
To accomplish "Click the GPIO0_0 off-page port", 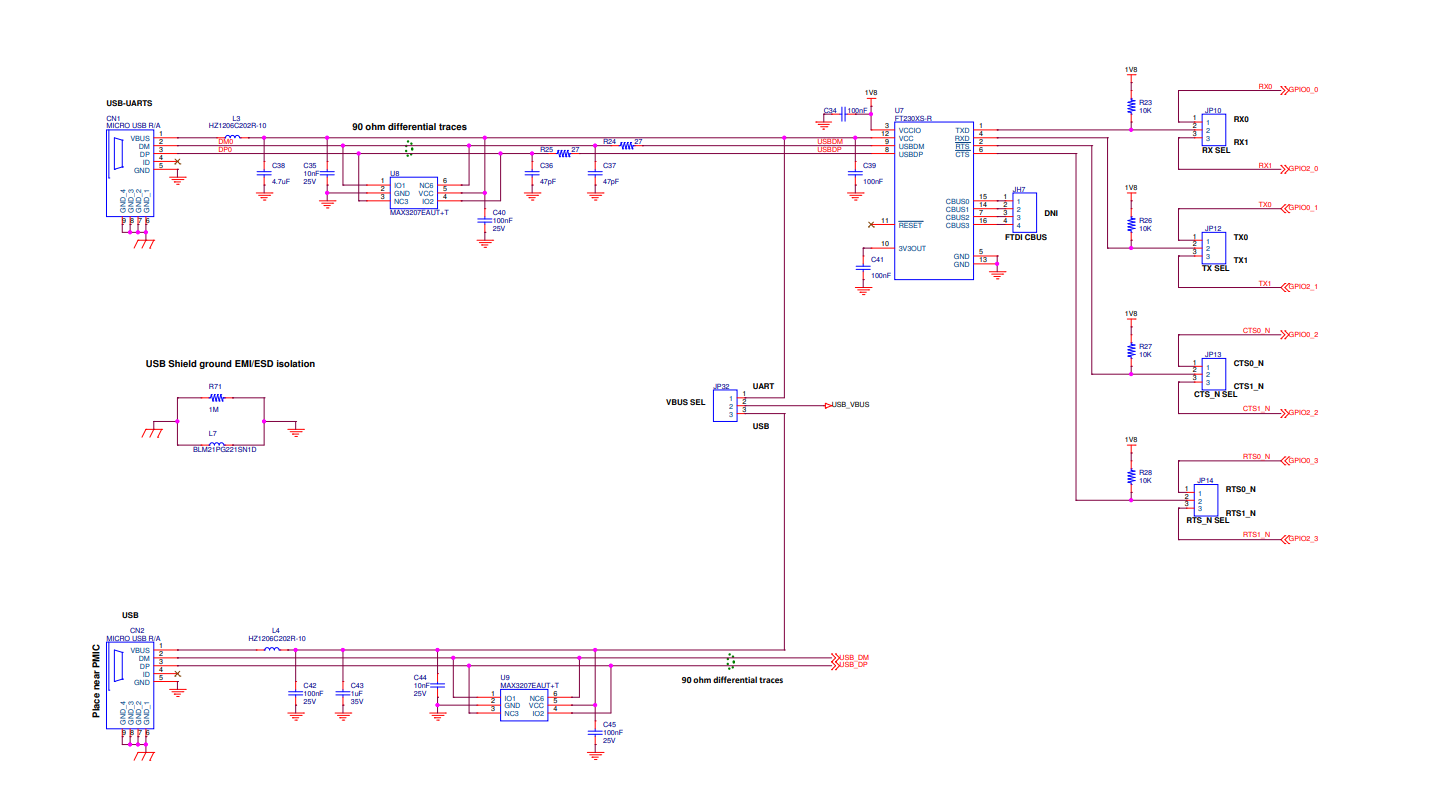I will point(1299,90).
